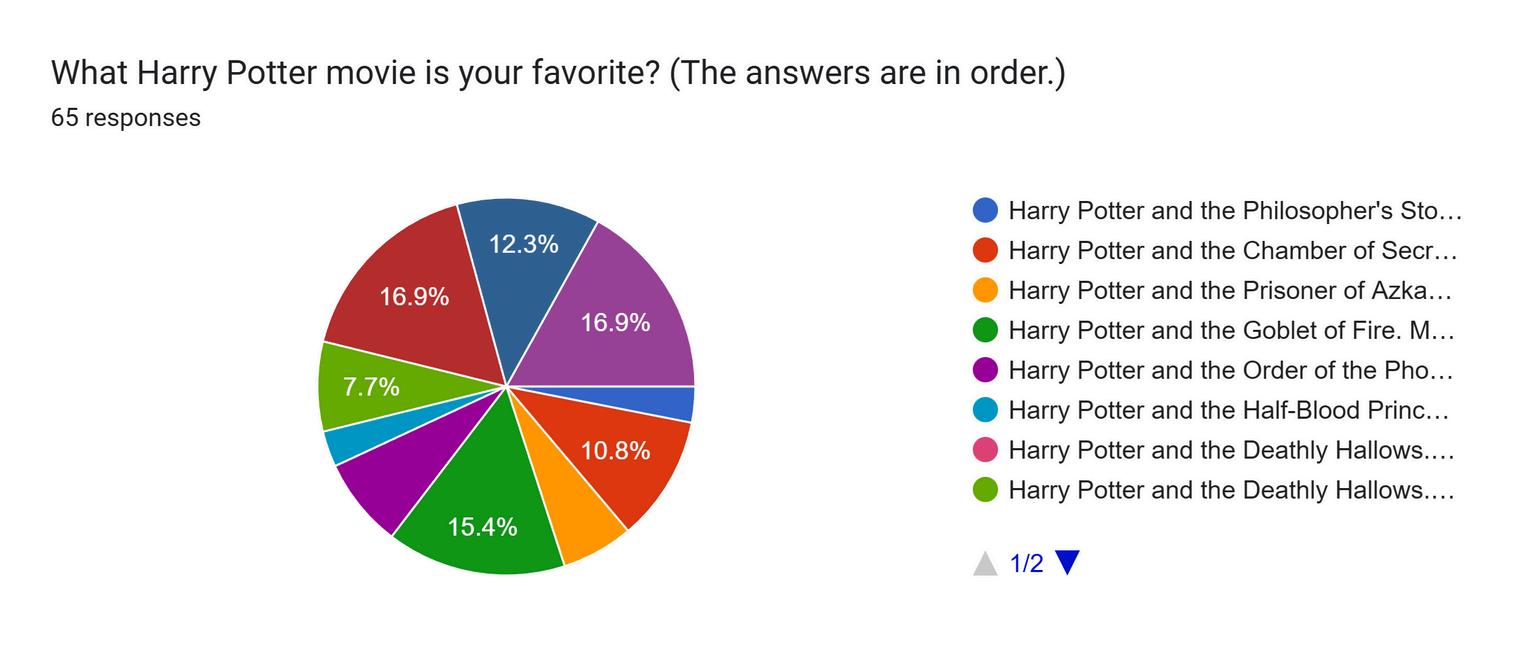This screenshot has width=1538, height=647.
Task: Click the previous legend page arrow
Action: [985, 563]
